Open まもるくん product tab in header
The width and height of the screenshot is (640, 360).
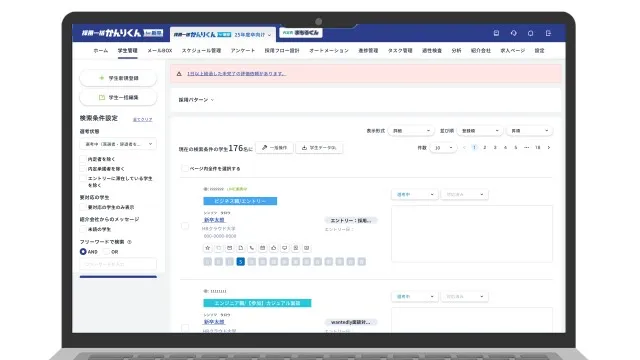point(301,33)
